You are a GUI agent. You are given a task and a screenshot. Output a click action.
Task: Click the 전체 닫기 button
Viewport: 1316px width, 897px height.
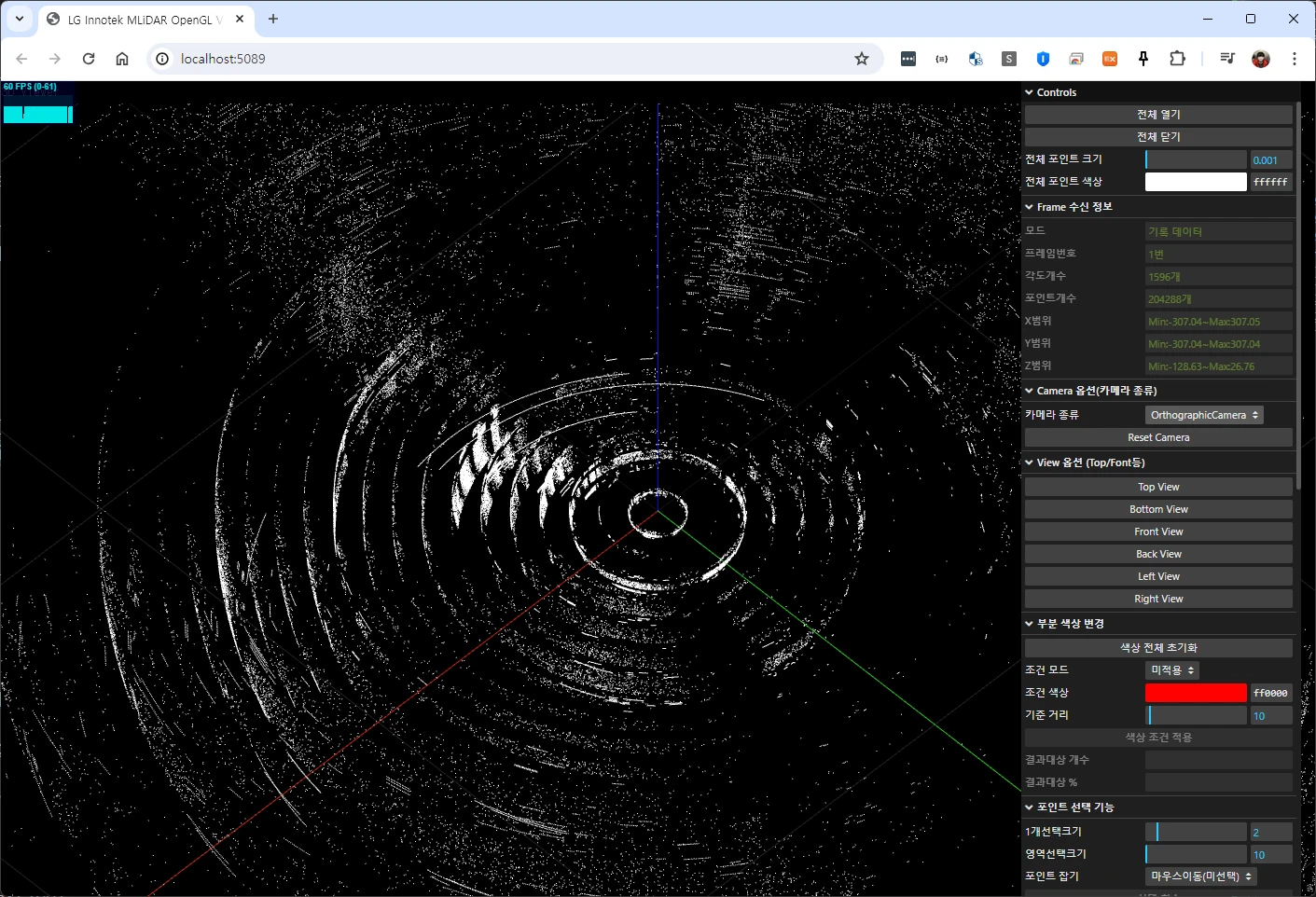pos(1158,137)
